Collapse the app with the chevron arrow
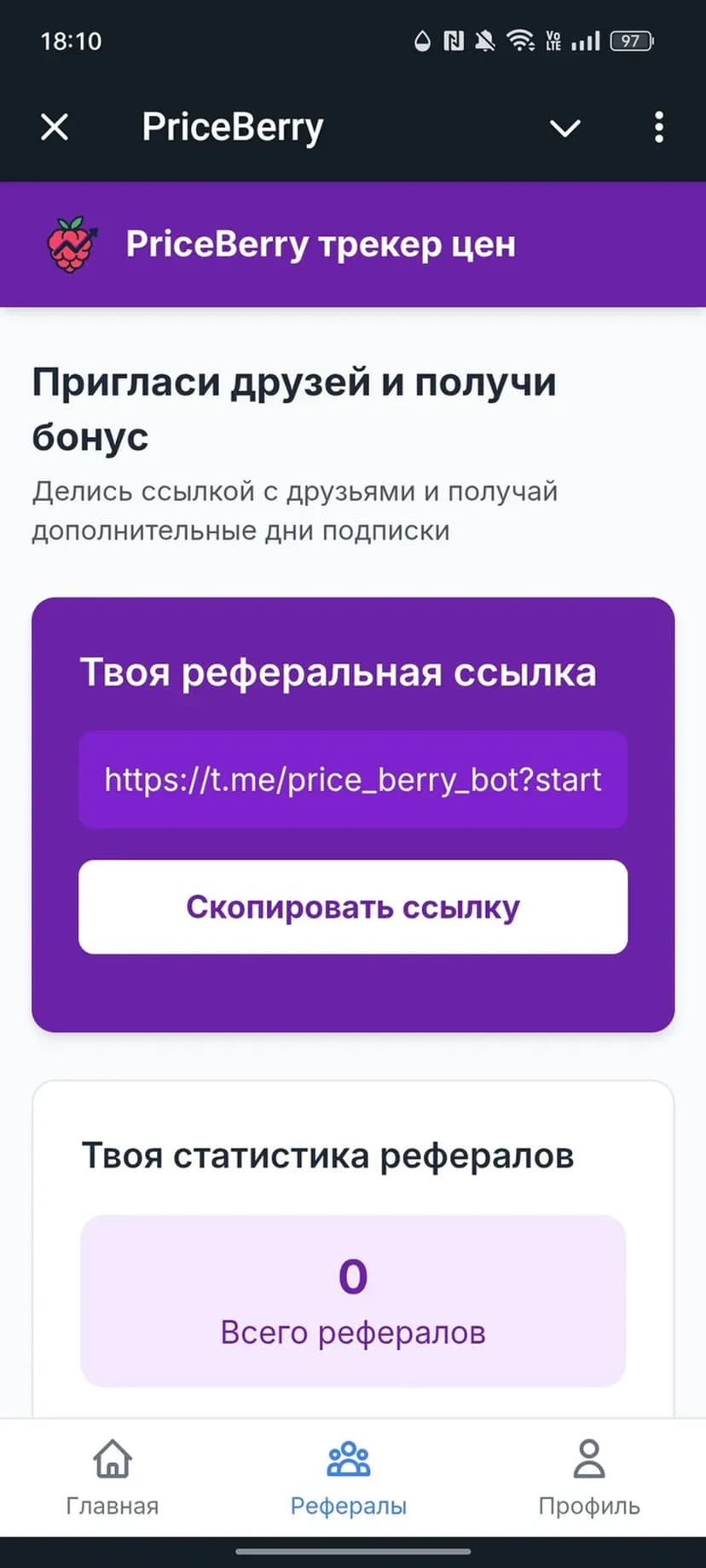The width and height of the screenshot is (706, 1568). point(564,128)
